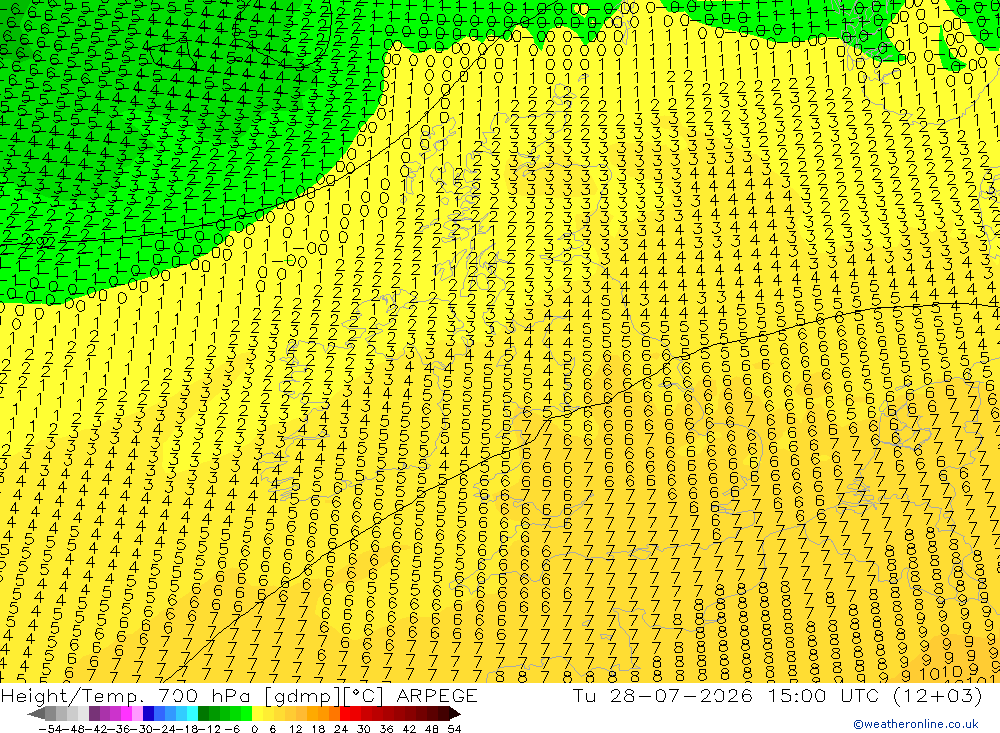1000x733 pixels.
Task: Select the -54 legend scale label
Action: point(50,729)
